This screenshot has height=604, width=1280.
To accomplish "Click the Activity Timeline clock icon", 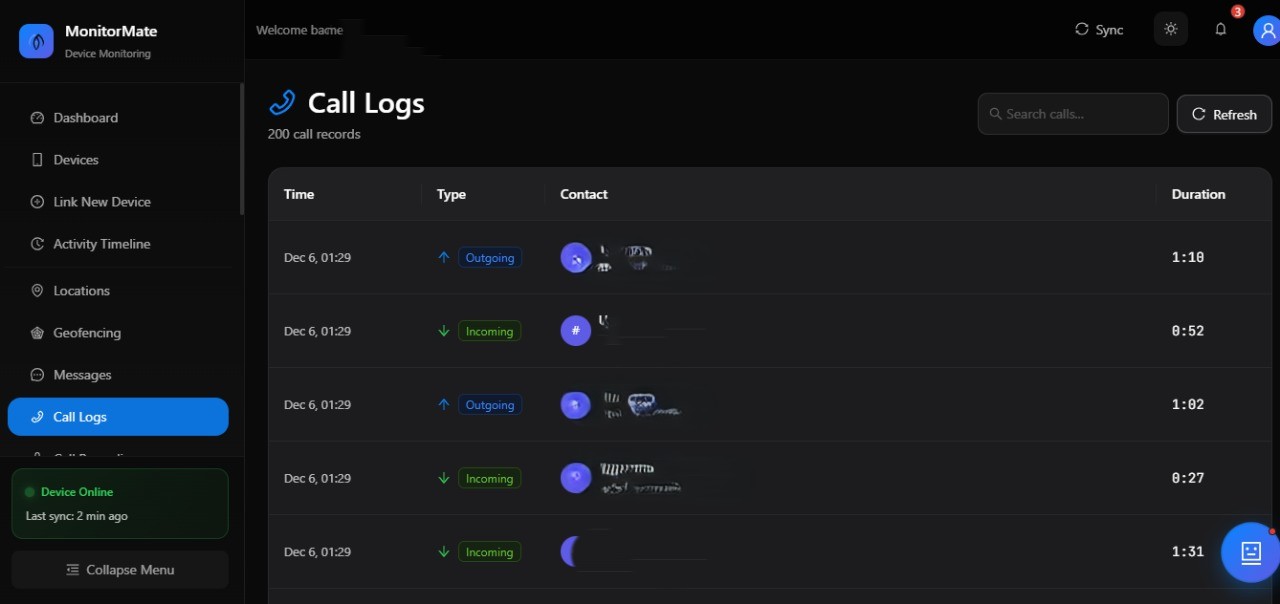I will [x=36, y=243].
